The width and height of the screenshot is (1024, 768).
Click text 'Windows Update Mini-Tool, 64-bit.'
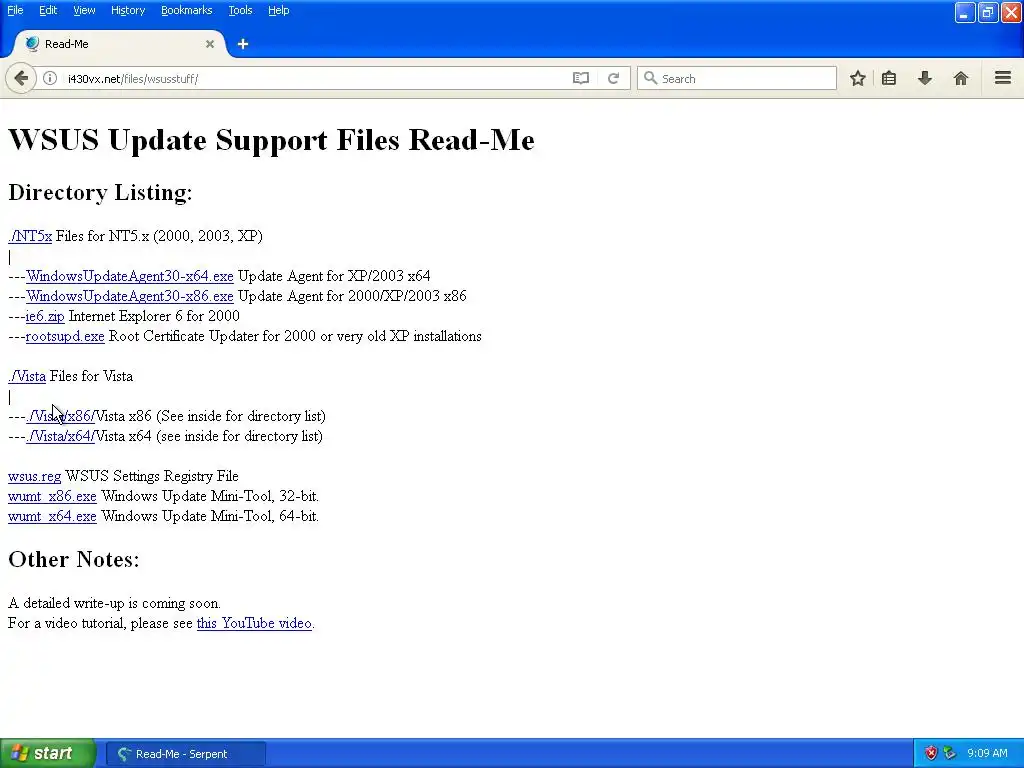point(210,516)
